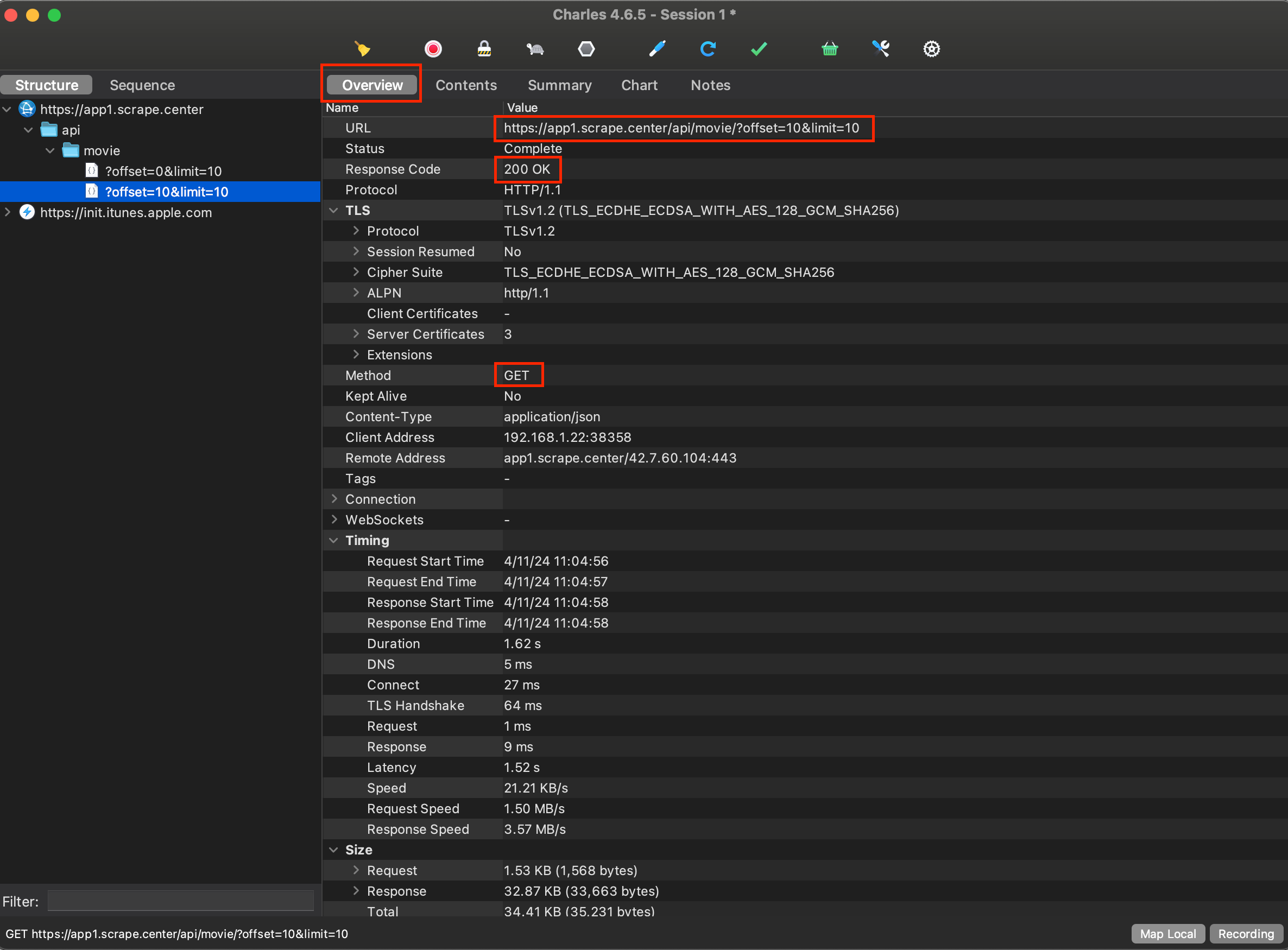The height and width of the screenshot is (950, 1288).
Task: Switch to the Sequence view tab
Action: click(142, 85)
